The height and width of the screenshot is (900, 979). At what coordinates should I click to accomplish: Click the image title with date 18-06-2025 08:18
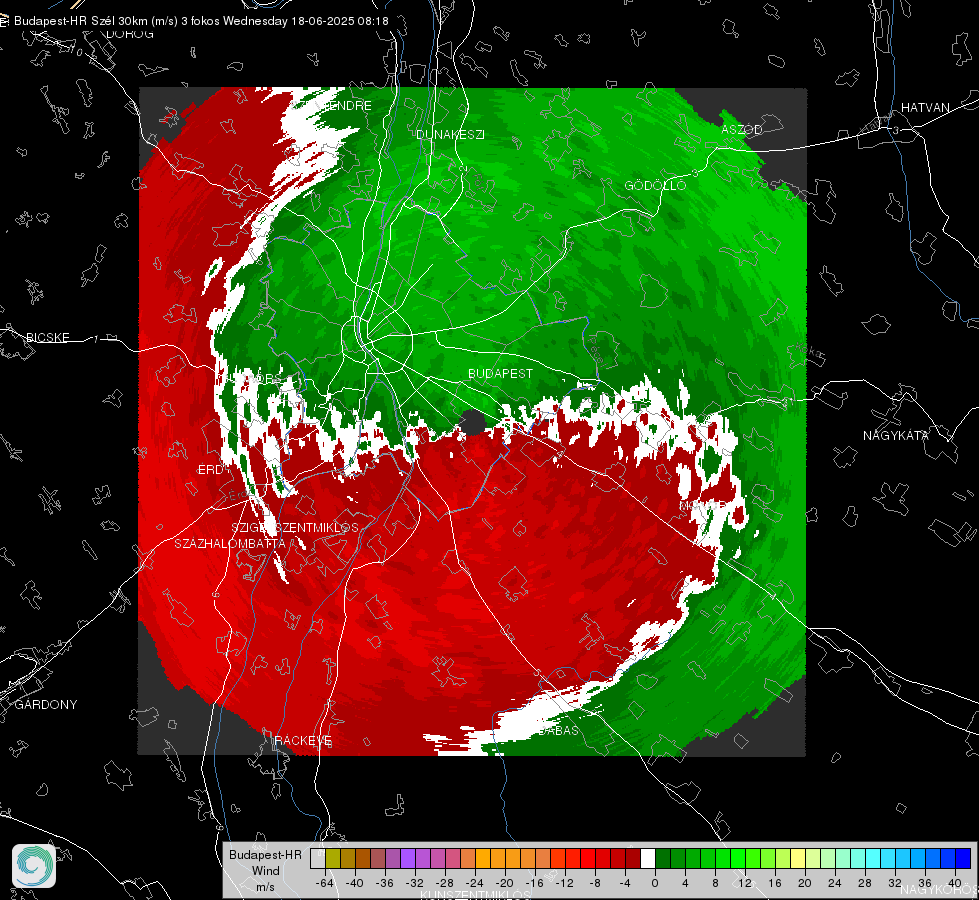coord(201,21)
